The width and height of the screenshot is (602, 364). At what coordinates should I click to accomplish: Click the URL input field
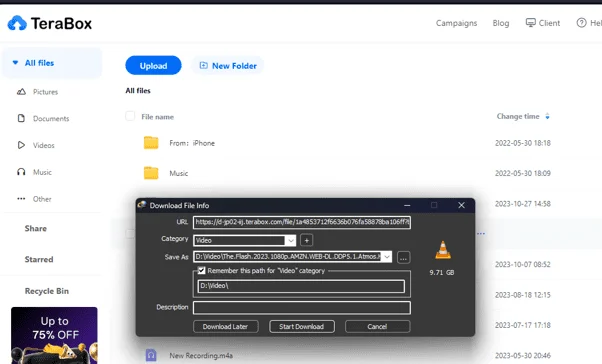coord(302,222)
